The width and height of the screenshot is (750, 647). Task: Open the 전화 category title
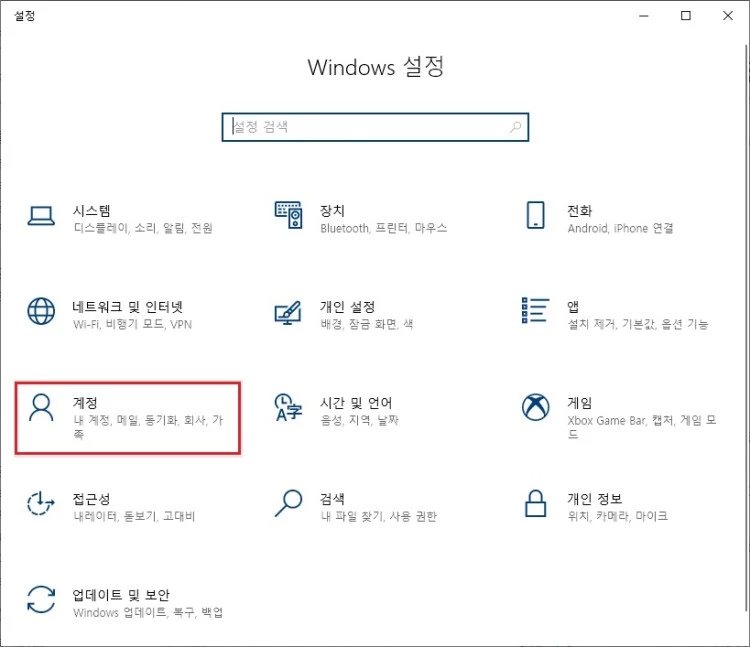580,210
